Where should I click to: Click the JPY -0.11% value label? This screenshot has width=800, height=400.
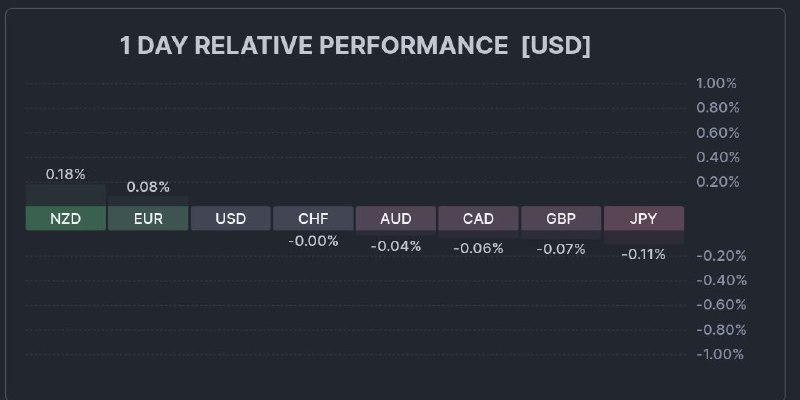point(643,254)
